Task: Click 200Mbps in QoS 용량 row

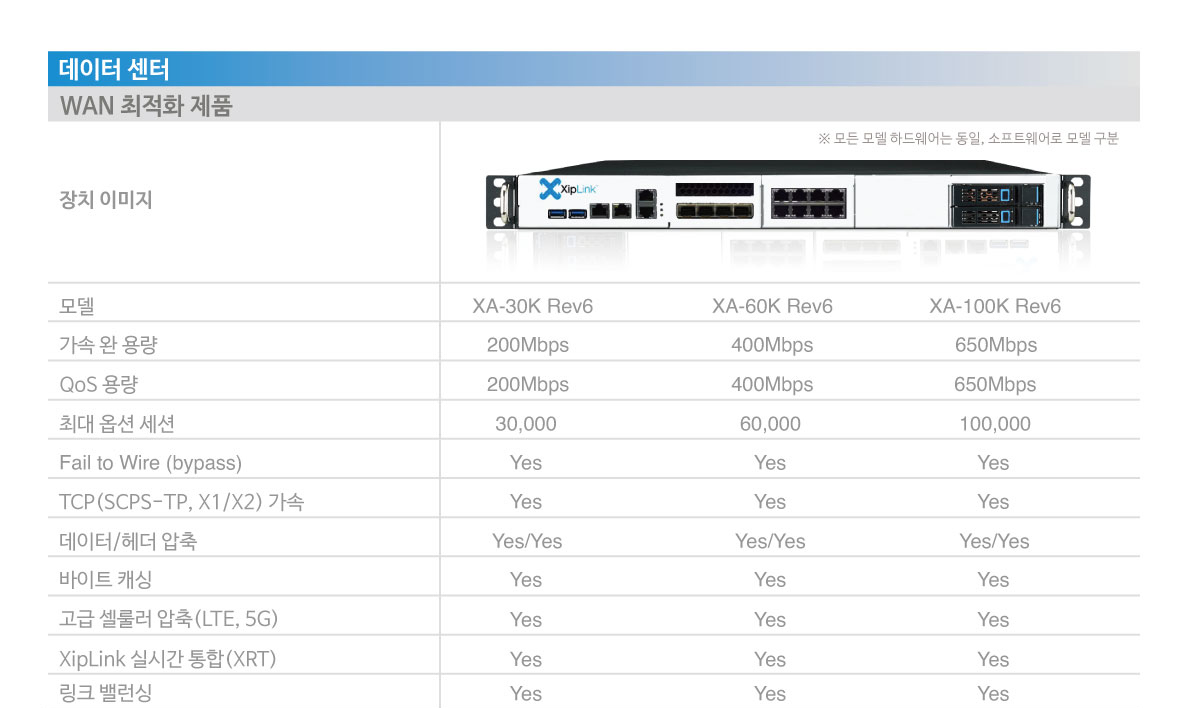Action: point(527,385)
